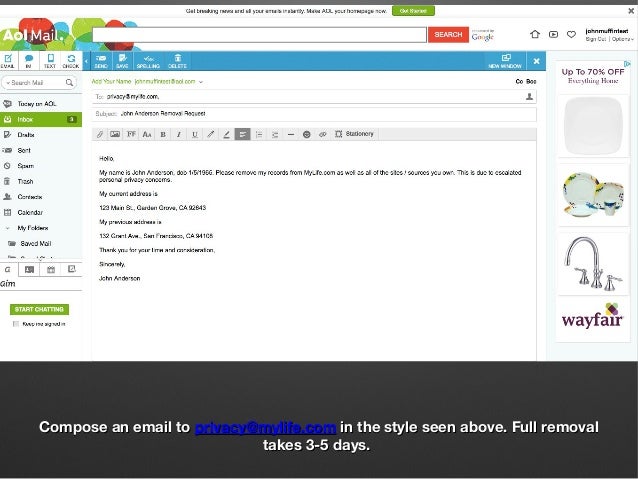Click the green Get Started button
This screenshot has width=638, height=479.
tap(413, 11)
